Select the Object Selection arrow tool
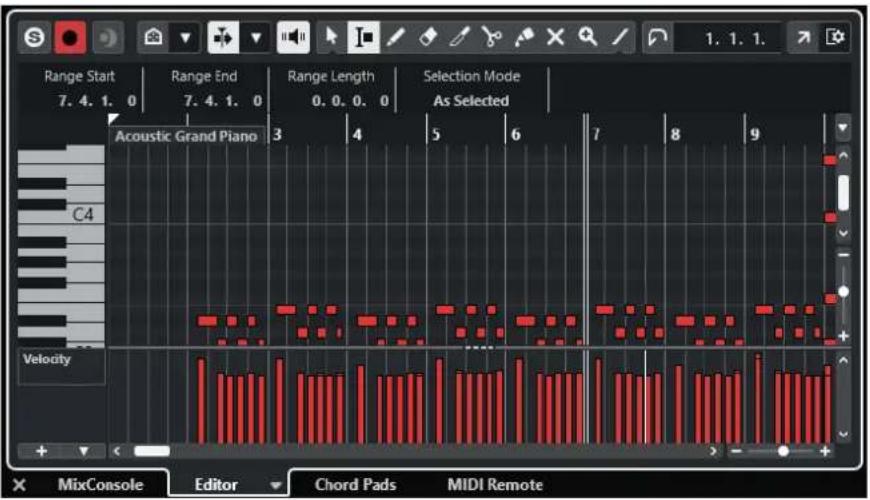 point(332,37)
